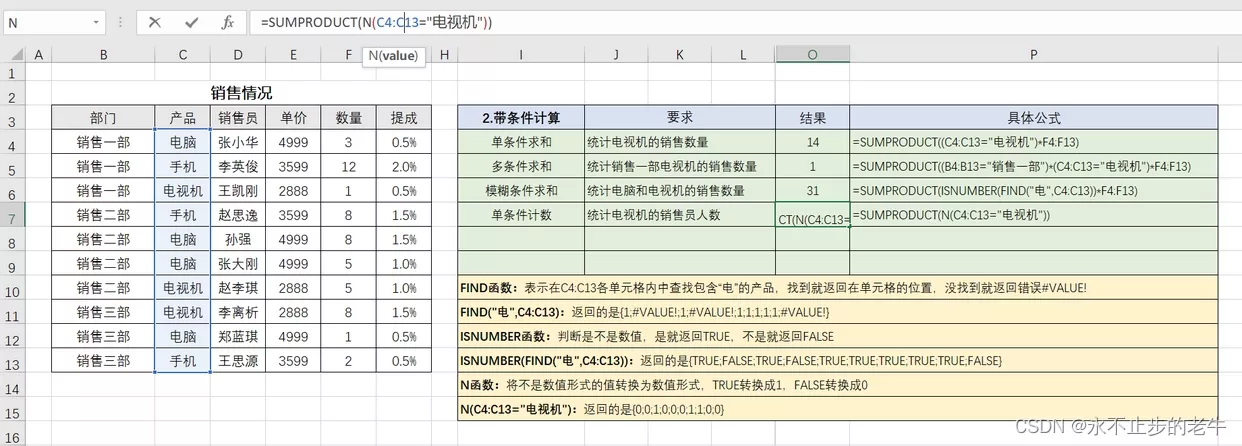Image resolution: width=1242 pixels, height=446 pixels.
Task: Select the cell containing 张大刚
Action: click(238, 264)
